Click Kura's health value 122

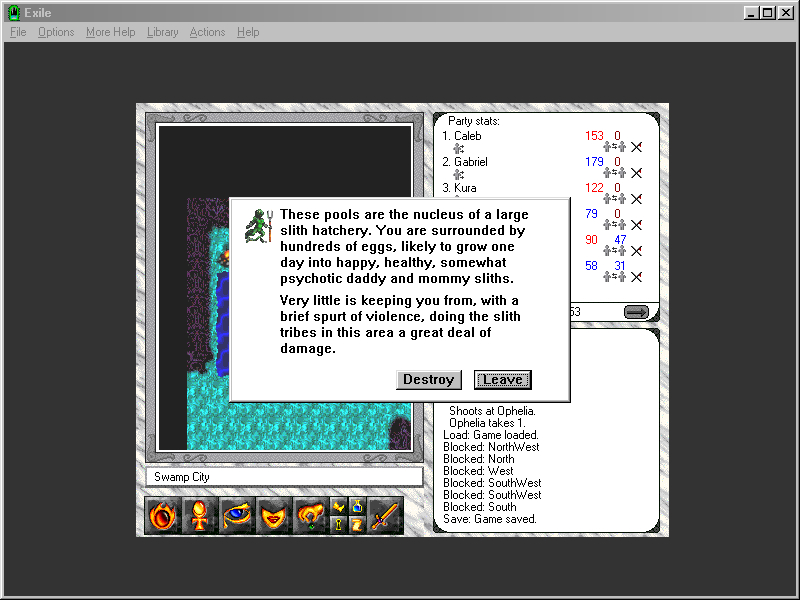[x=594, y=188]
